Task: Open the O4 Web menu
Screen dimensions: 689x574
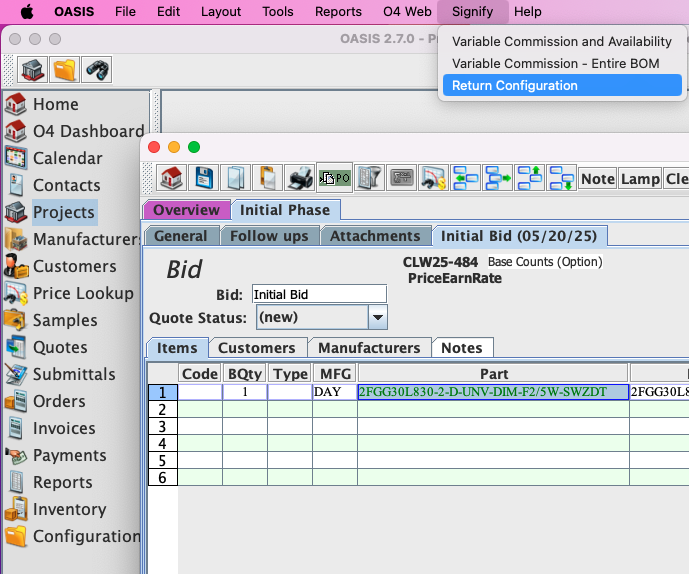Action: (x=407, y=12)
